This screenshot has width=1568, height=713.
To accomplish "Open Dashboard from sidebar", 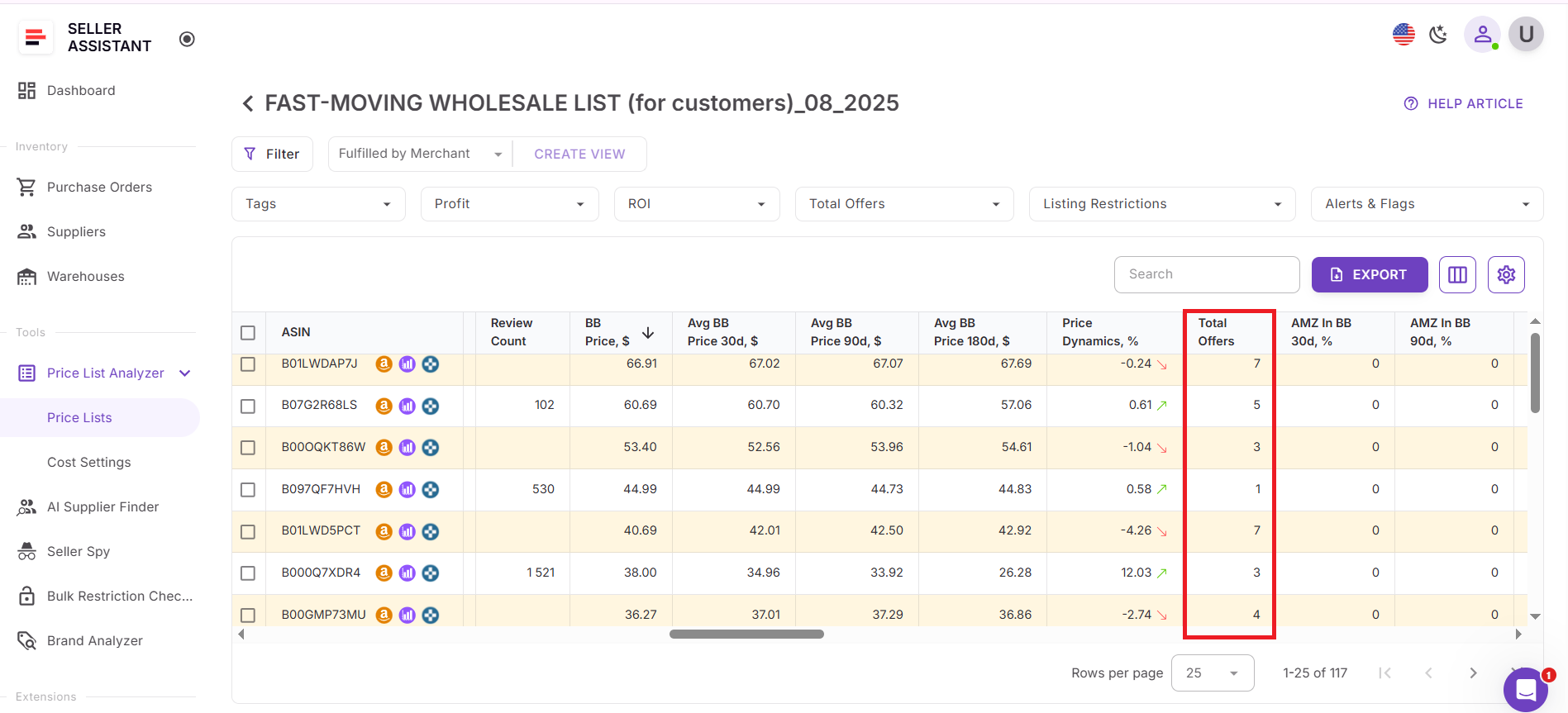I will 80,91.
